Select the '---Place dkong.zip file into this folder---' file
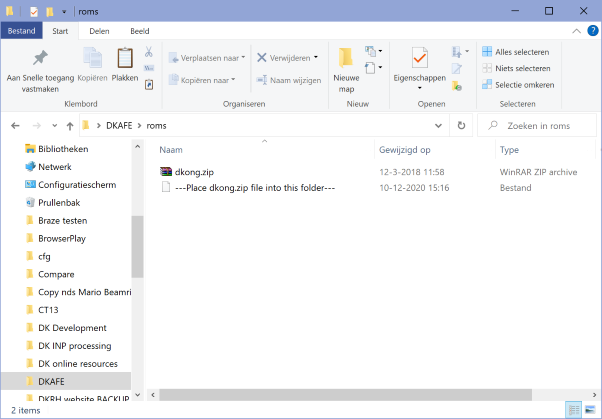This screenshot has height=419, width=602. point(247,188)
